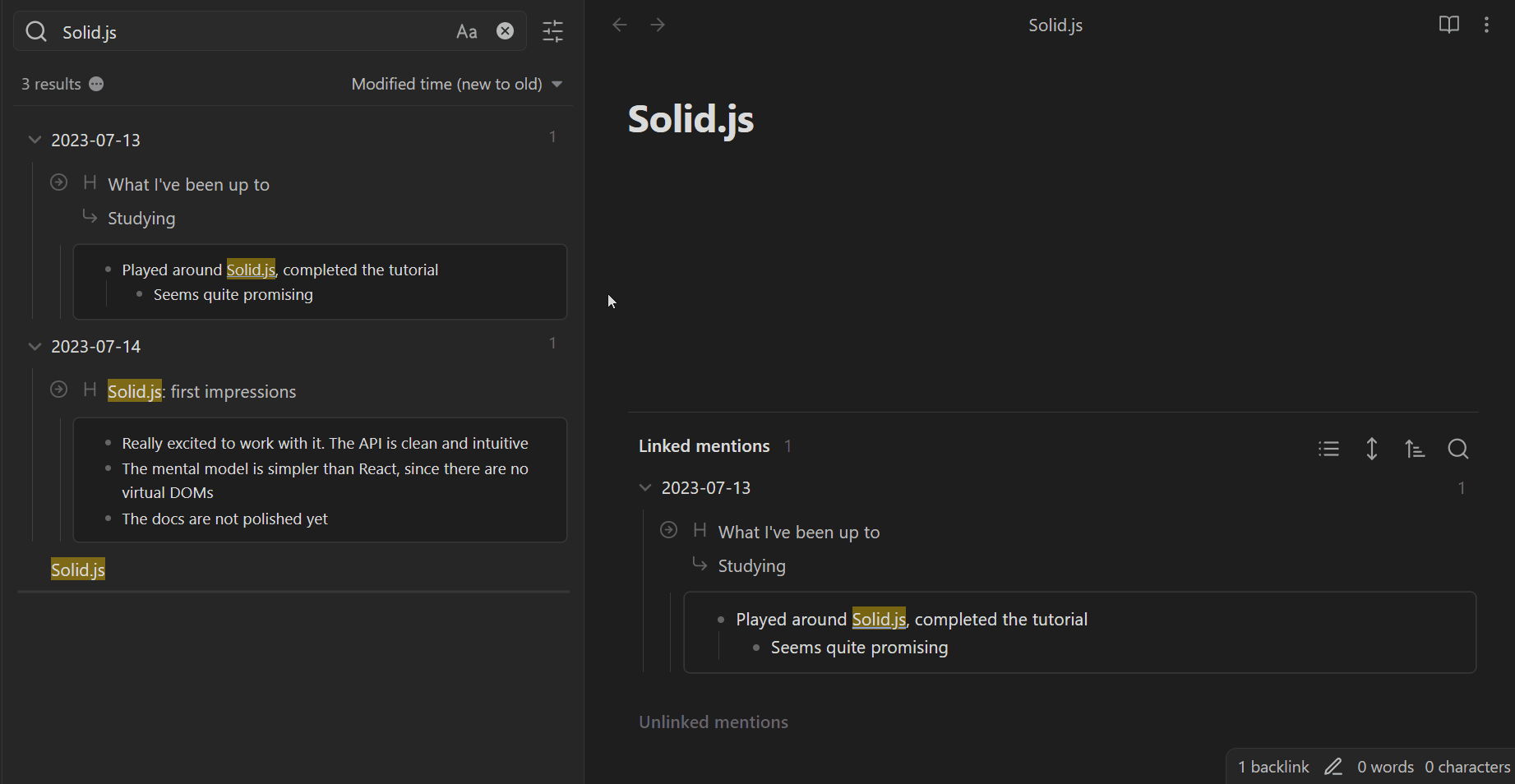Toggle show more context in backlinks
Screen dimensions: 1515x784
(1372, 449)
